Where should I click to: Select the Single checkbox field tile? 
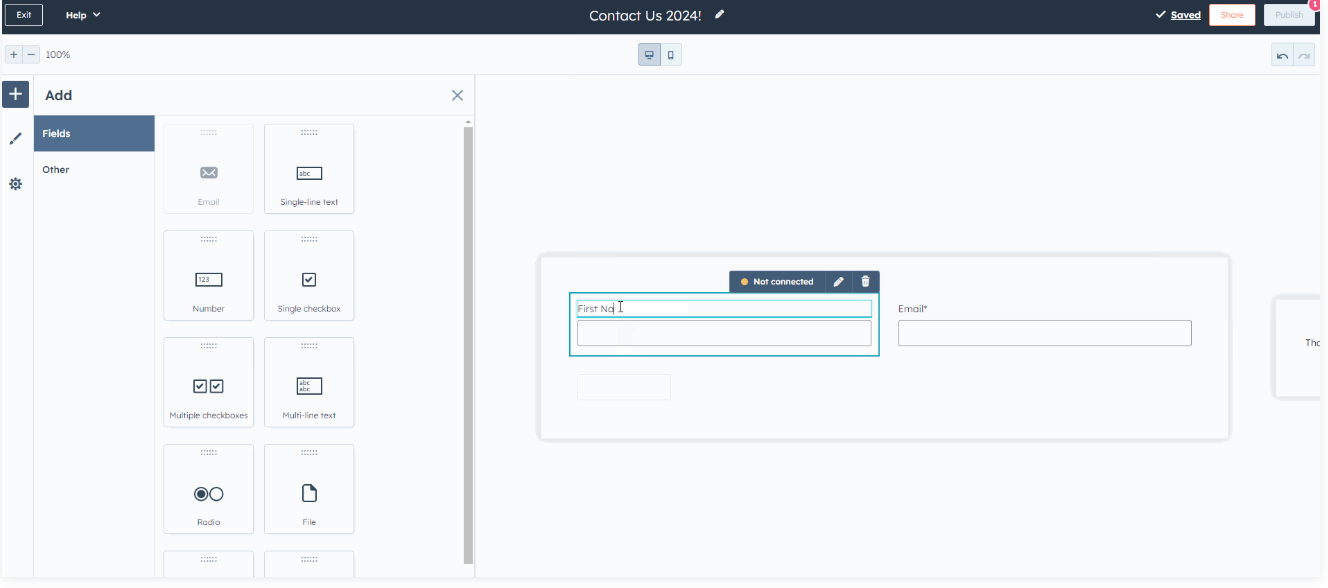309,276
